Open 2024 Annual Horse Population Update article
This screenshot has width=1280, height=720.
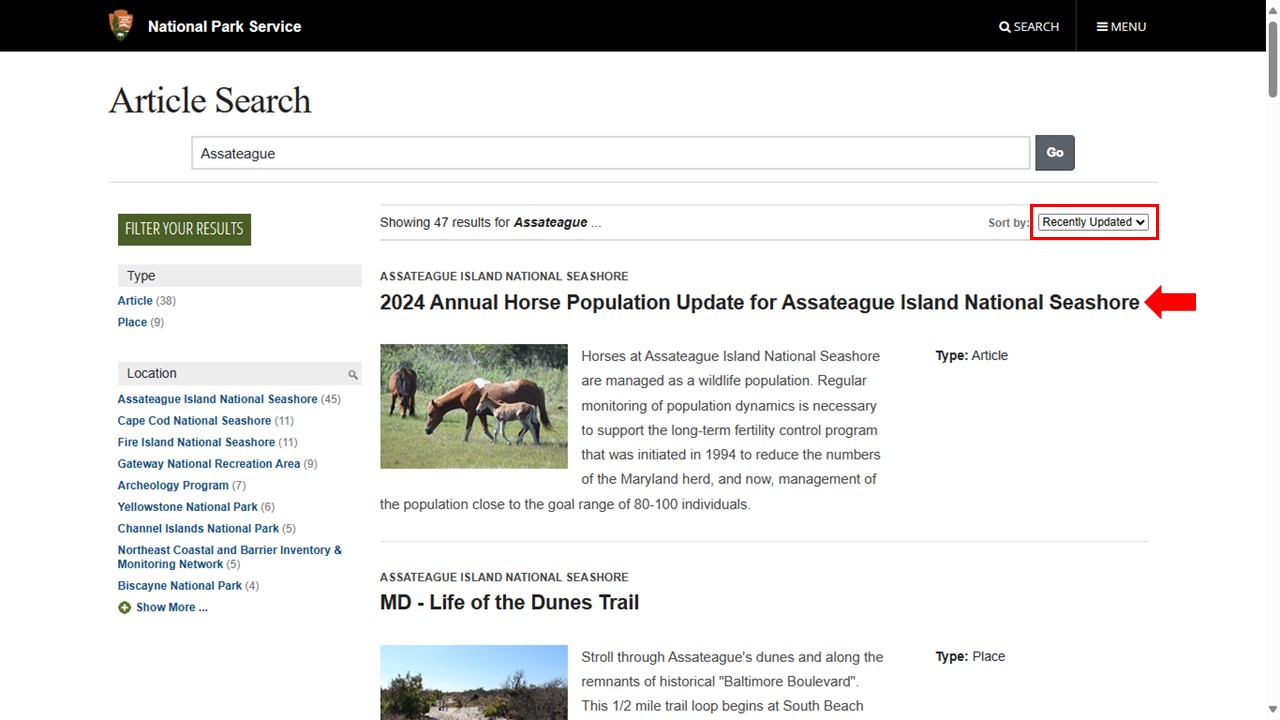pos(759,302)
